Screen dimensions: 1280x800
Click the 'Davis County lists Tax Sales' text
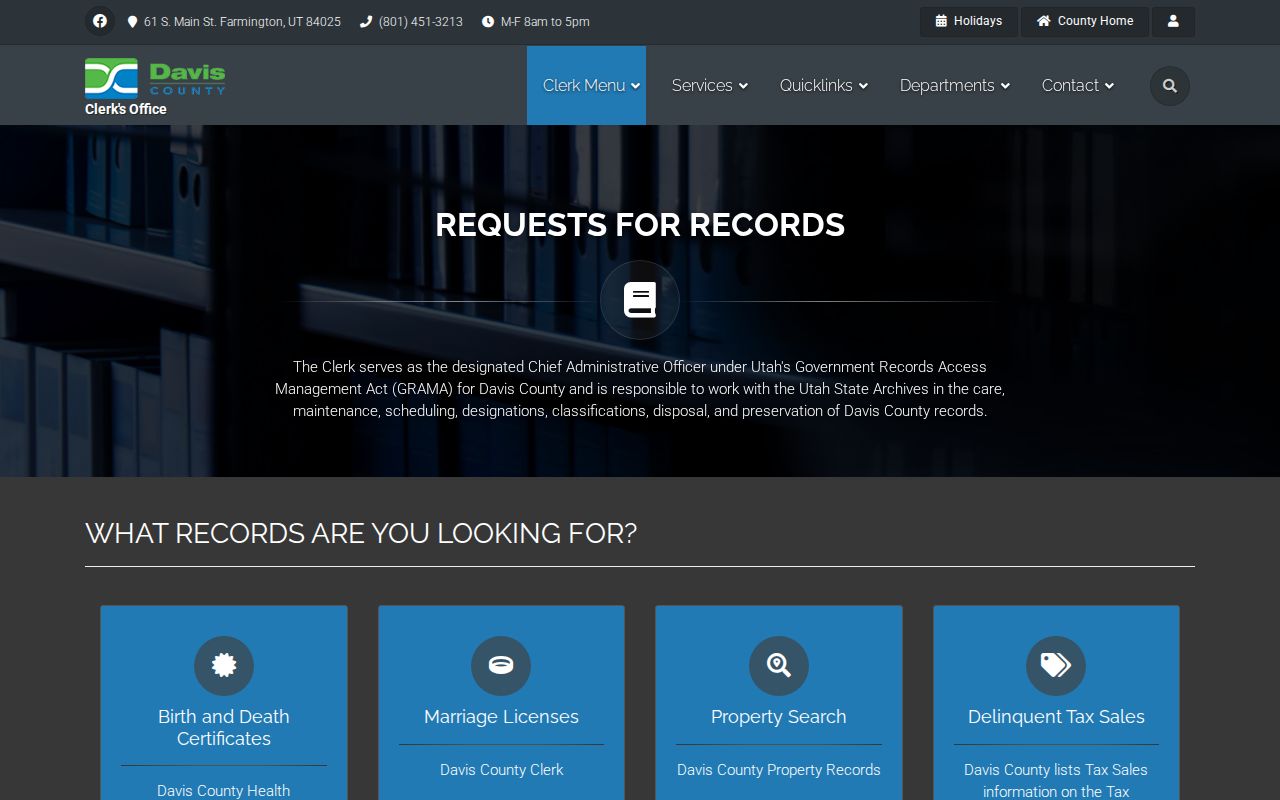[x=1056, y=770]
